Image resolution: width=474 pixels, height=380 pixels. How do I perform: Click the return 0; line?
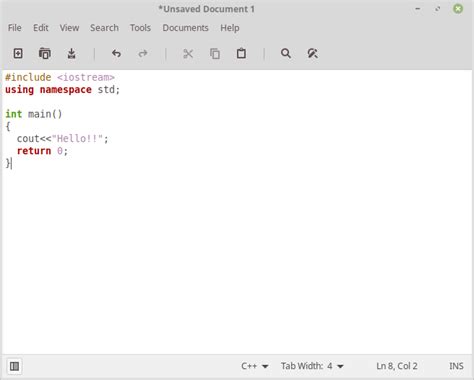[42, 151]
